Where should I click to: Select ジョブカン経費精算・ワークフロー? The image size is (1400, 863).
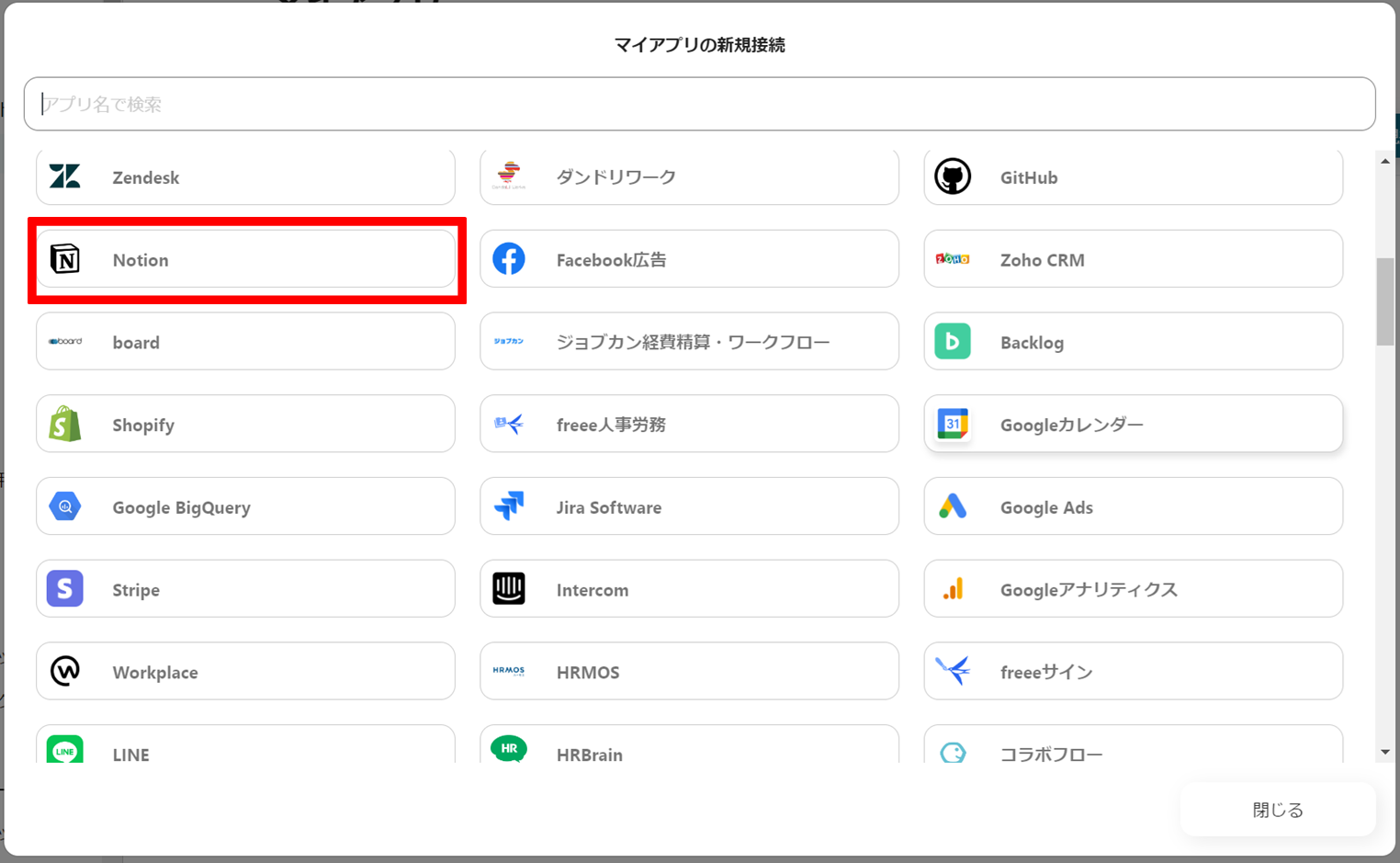689,341
